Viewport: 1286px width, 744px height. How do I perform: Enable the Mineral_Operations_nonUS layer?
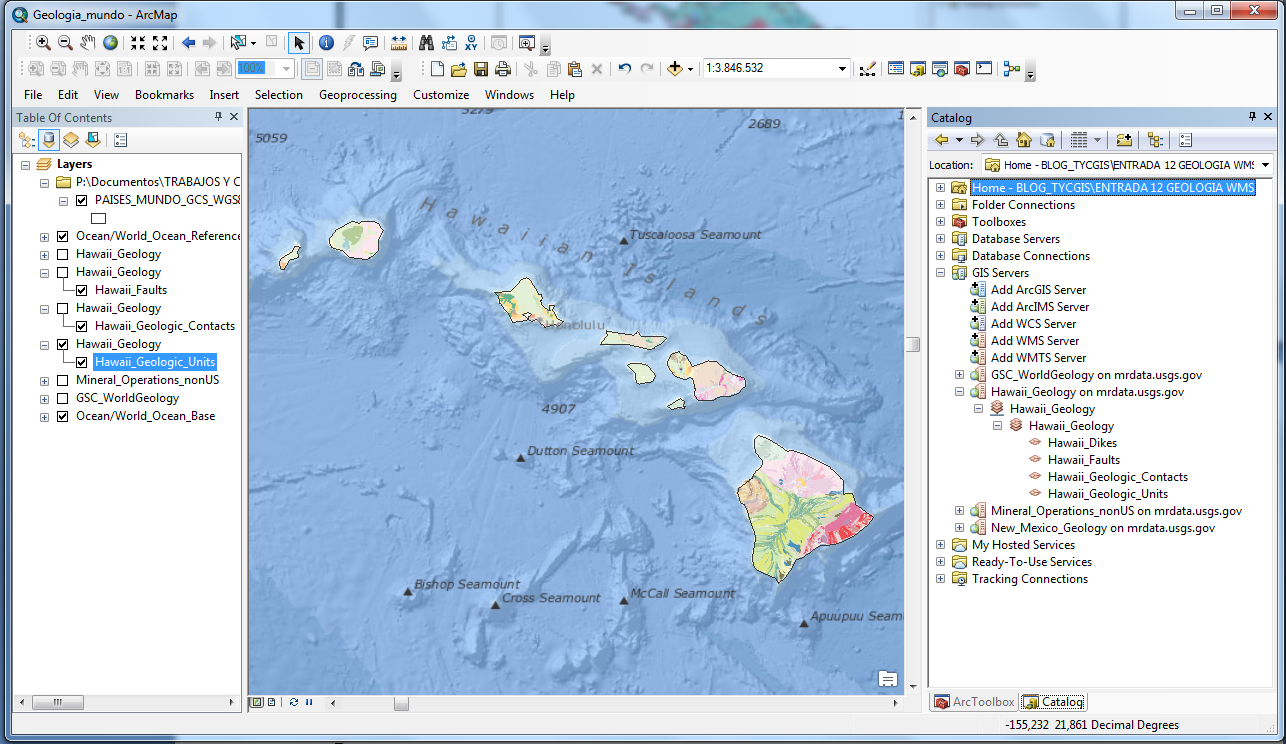[63, 380]
